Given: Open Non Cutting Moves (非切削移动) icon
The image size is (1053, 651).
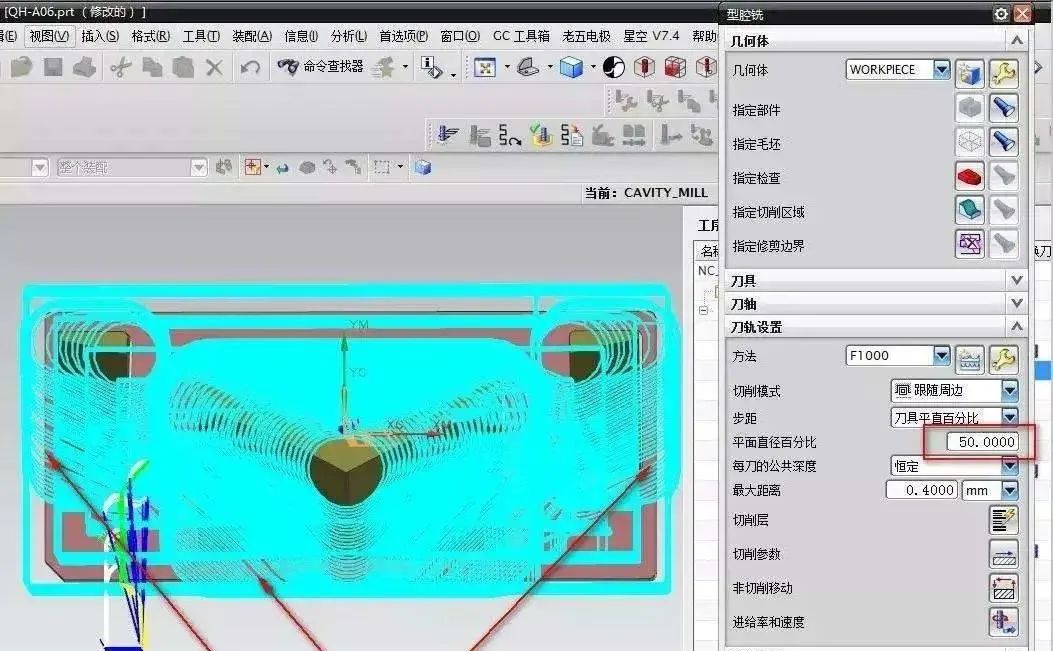Looking at the screenshot, I should click(1003, 588).
